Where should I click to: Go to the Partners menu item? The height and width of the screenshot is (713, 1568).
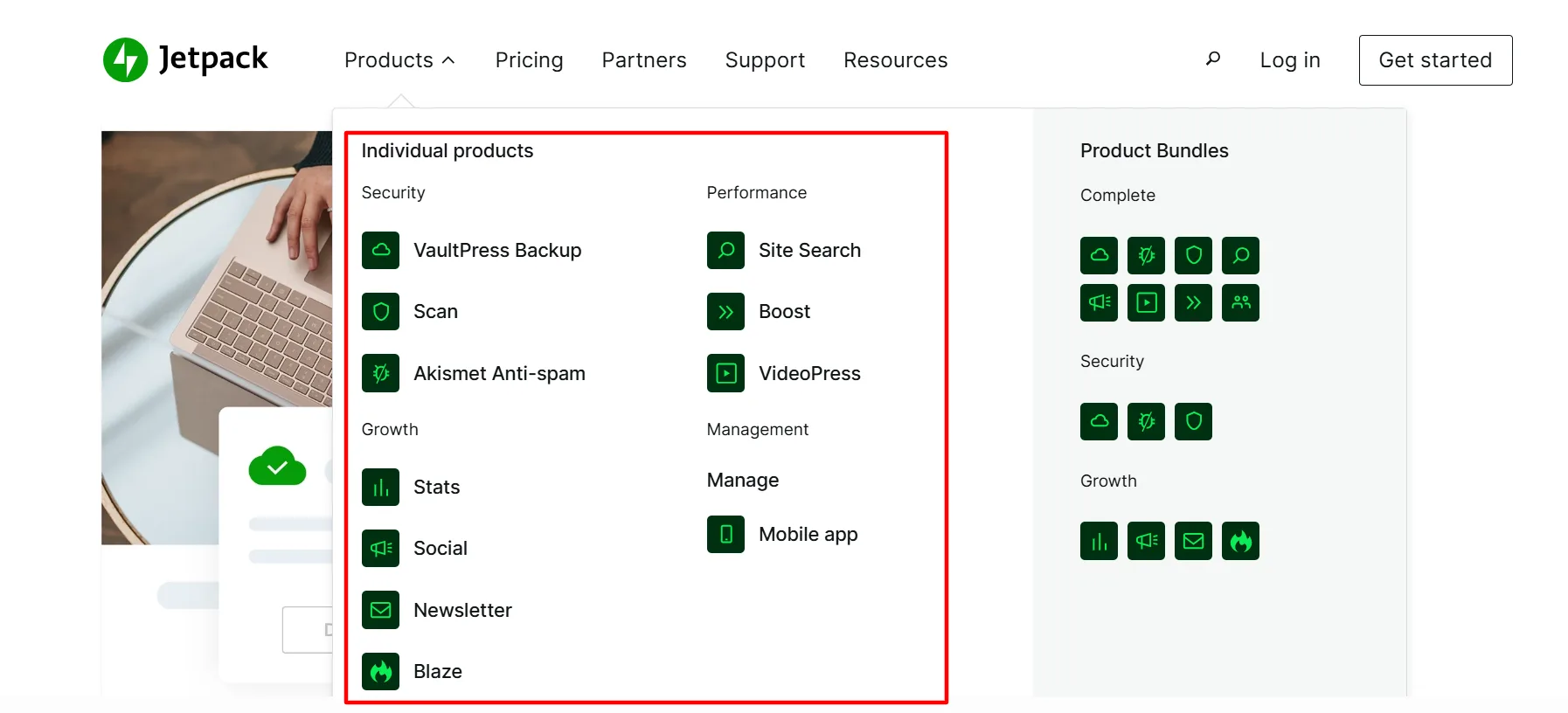[644, 60]
